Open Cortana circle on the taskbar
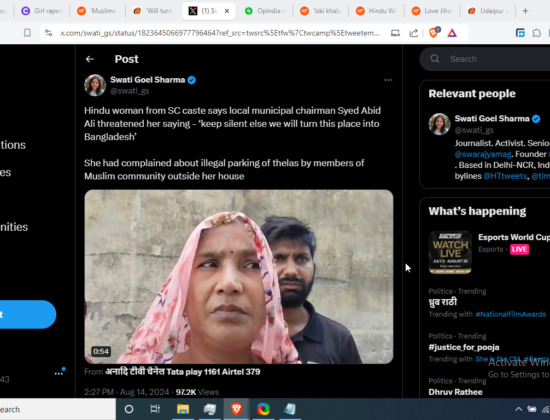This screenshot has height=420, width=550. [x=129, y=409]
